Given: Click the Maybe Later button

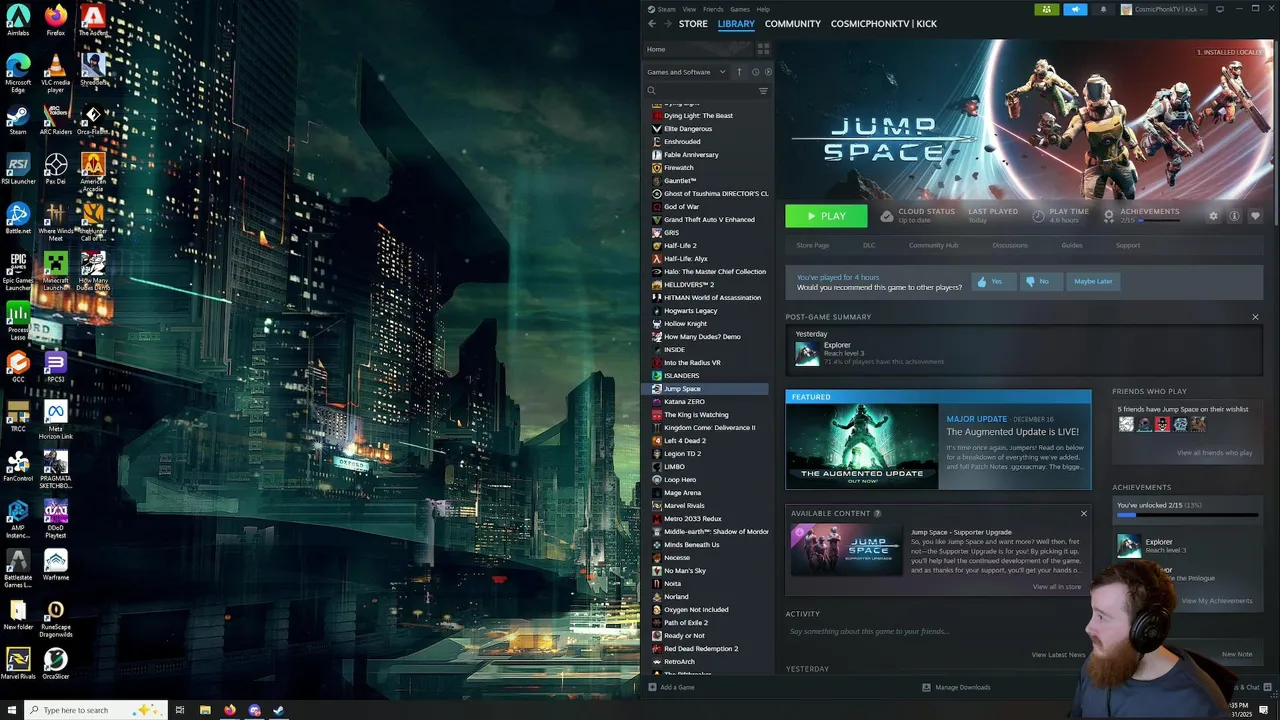Looking at the screenshot, I should point(1092,281).
